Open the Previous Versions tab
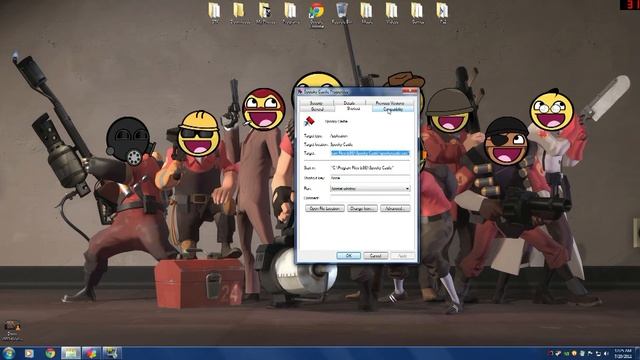The width and height of the screenshot is (640, 360). coord(389,103)
